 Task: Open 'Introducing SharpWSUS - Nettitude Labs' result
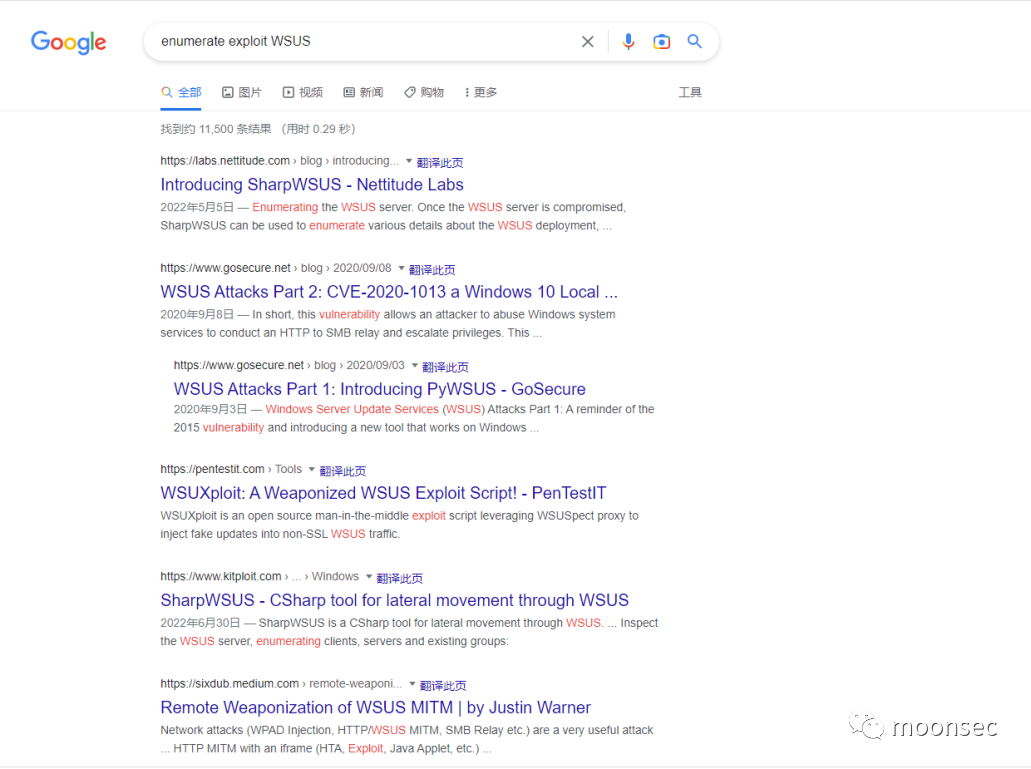click(x=312, y=185)
